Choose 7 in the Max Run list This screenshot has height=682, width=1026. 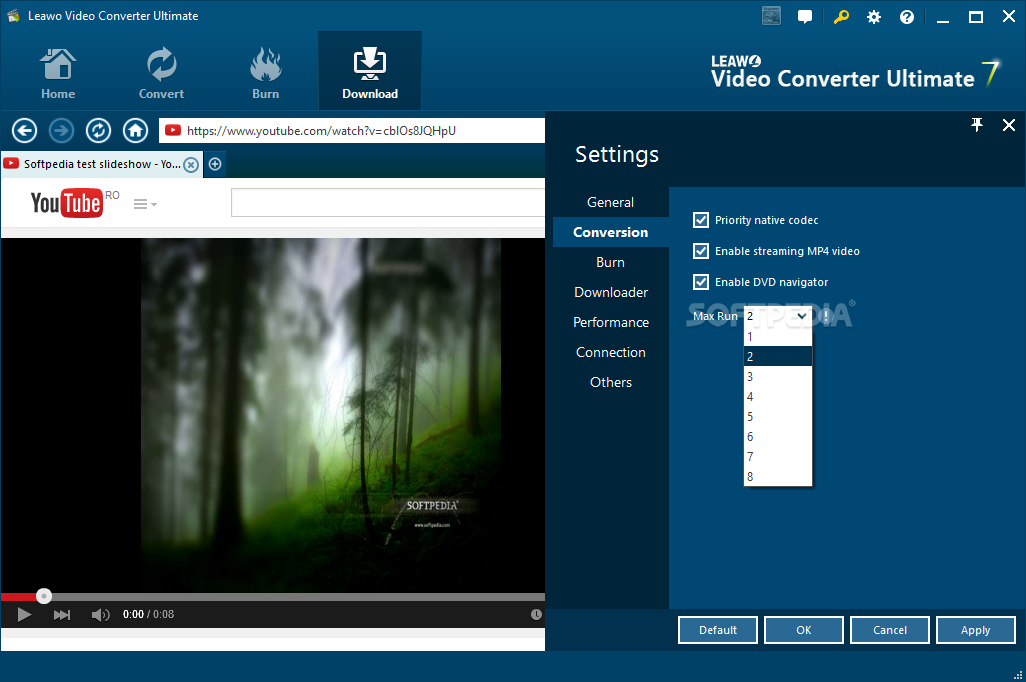click(778, 457)
